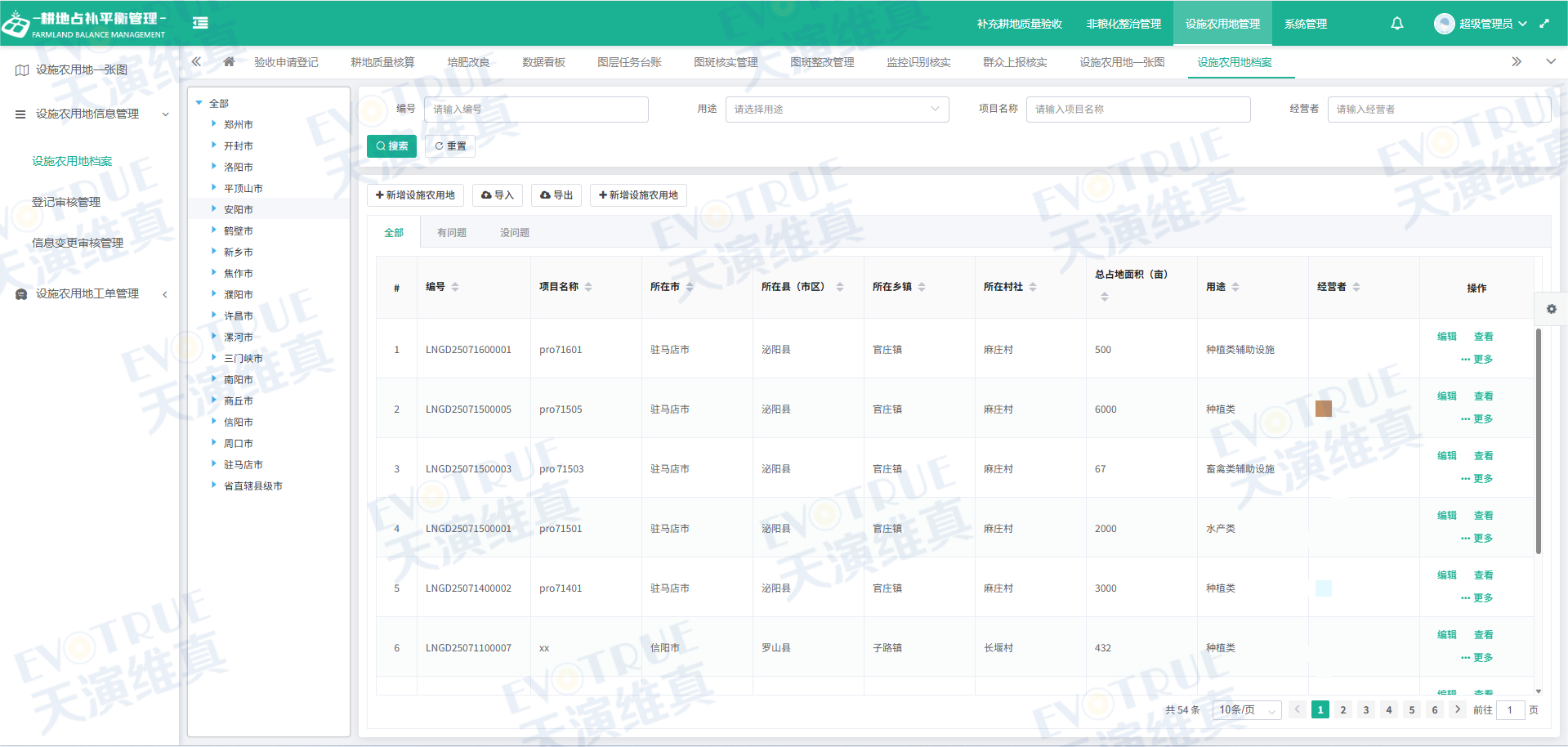Click the brown swatch in row 2

point(1324,409)
